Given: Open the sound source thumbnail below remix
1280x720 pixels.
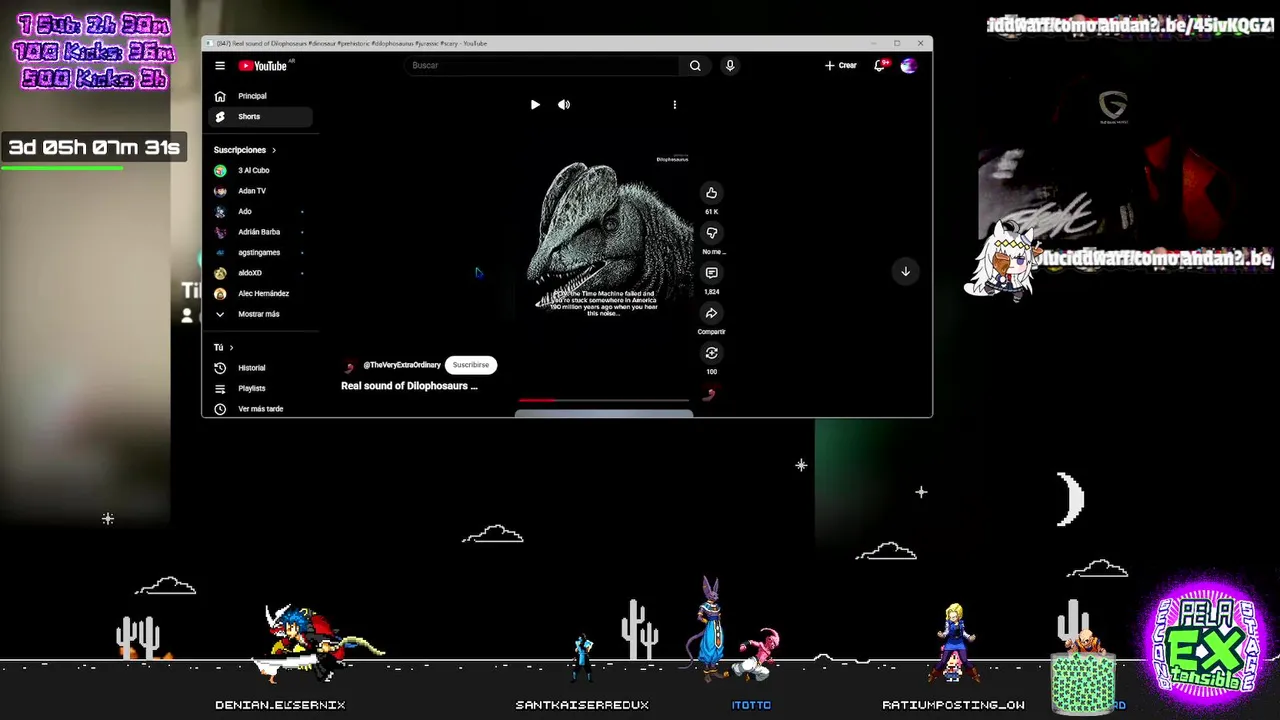Looking at the screenshot, I should (709, 394).
